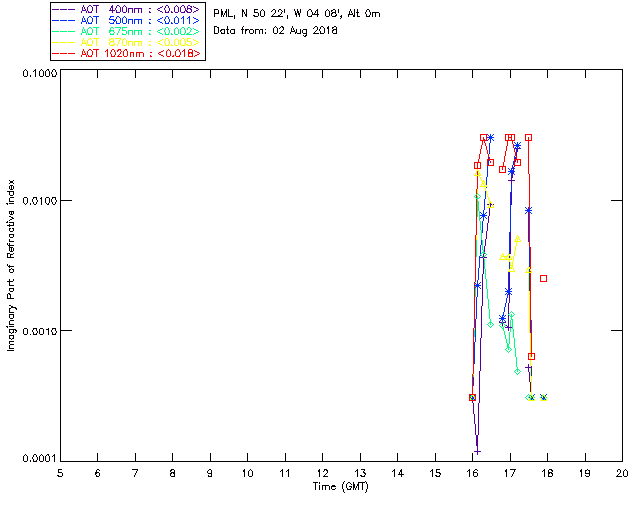Click the red dashed line sample in legend
The height and width of the screenshot is (512, 640).
click(x=64, y=53)
